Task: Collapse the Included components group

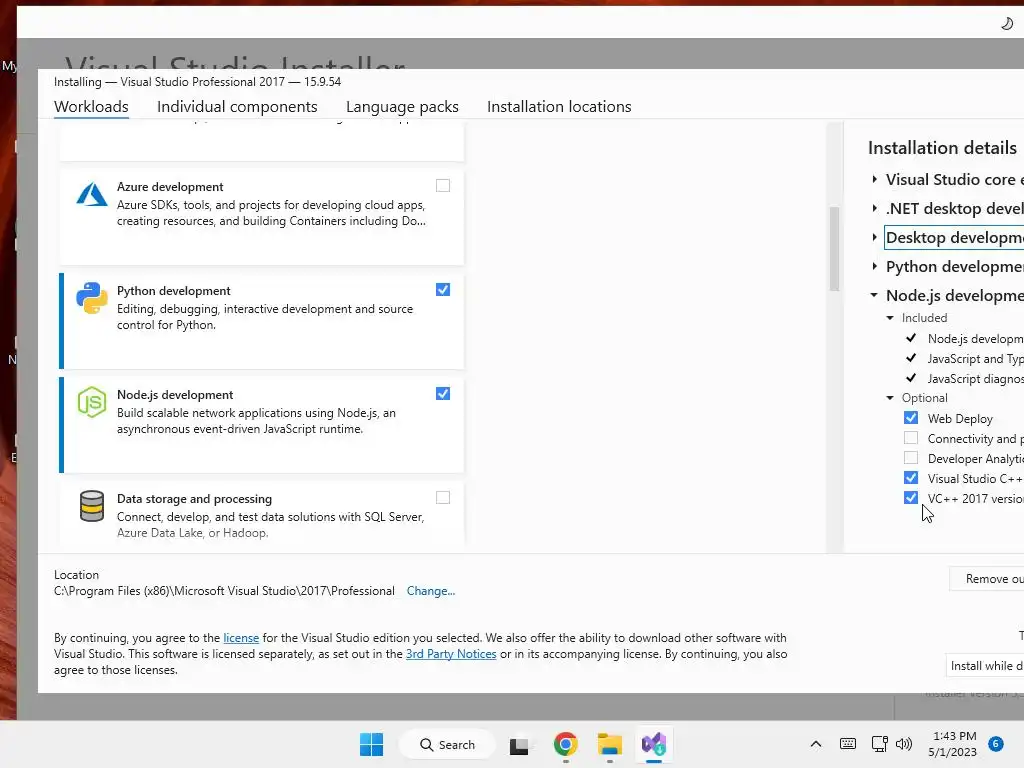Action: click(x=890, y=318)
